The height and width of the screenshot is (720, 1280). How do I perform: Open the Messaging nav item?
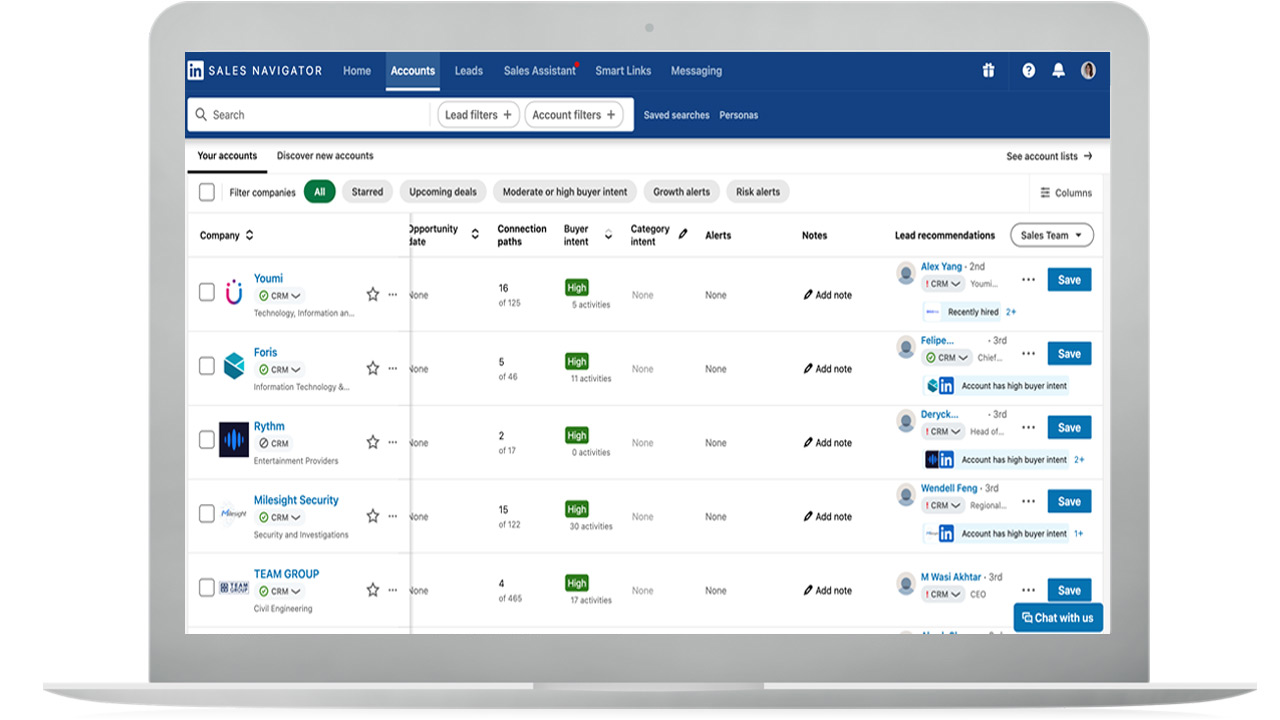pos(696,71)
